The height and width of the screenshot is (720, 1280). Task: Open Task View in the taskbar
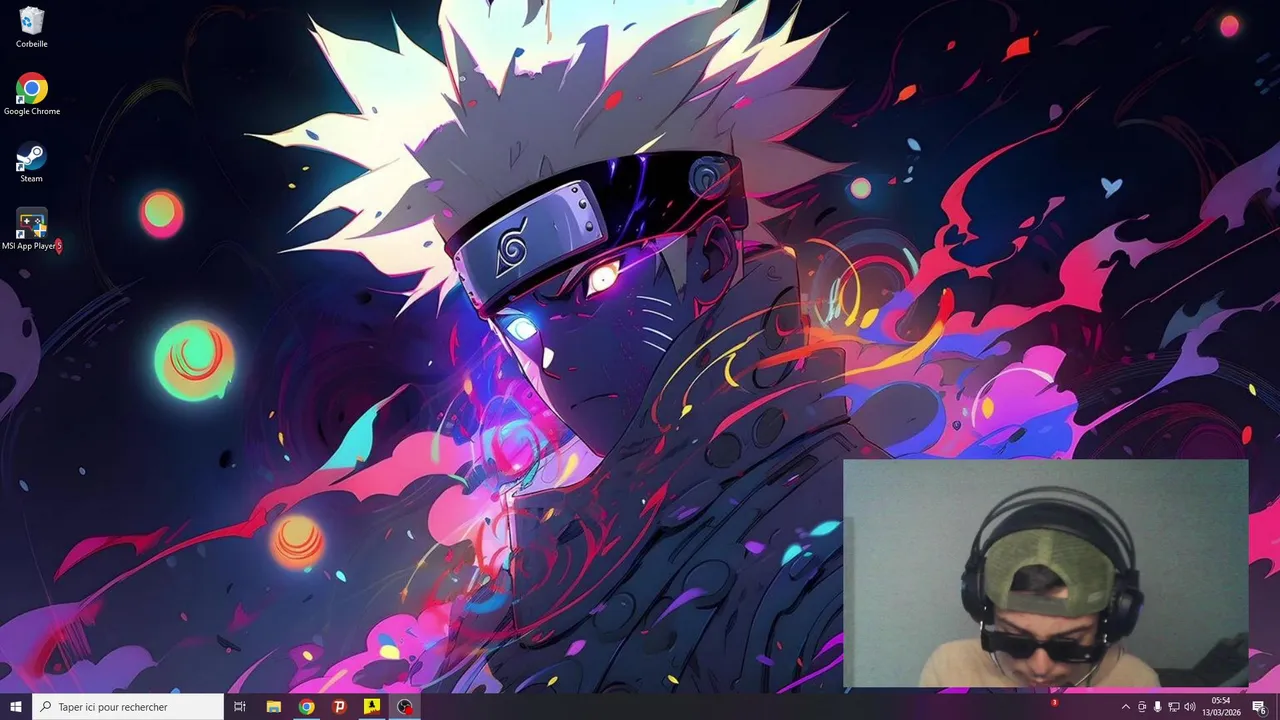(x=240, y=707)
